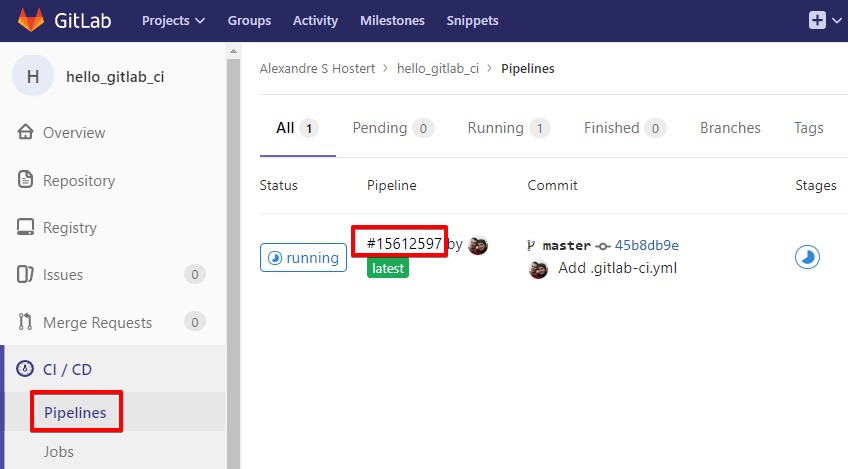Click the GitLab fox logo
848x469 pixels.
point(33,20)
